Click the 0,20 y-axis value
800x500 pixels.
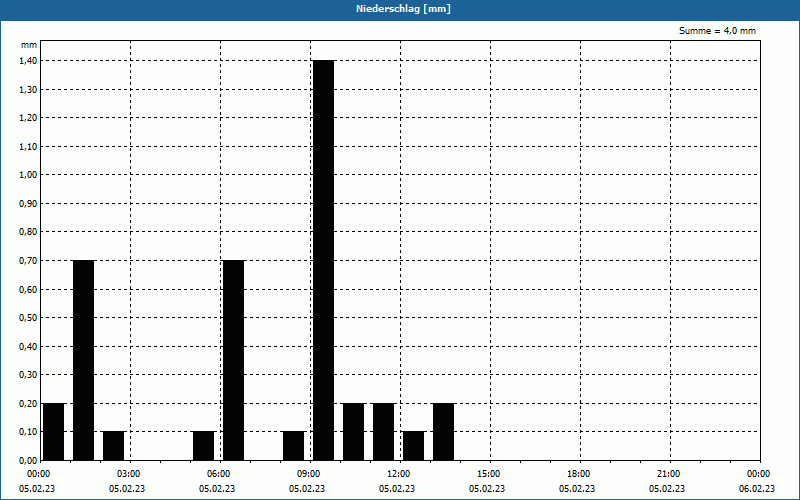[28, 404]
